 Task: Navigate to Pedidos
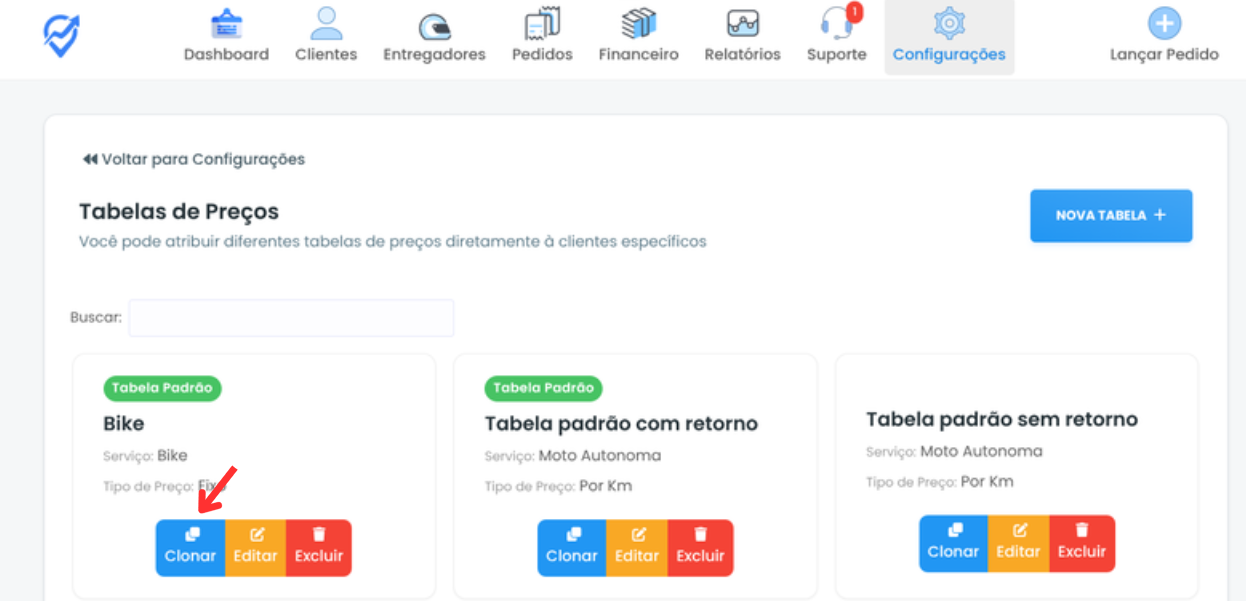click(x=542, y=37)
